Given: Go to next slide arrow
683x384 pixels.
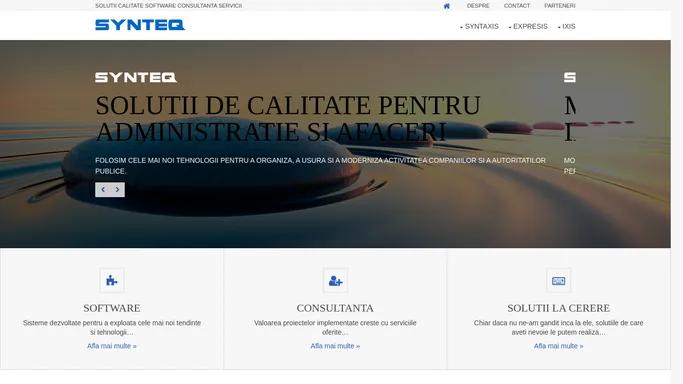Looking at the screenshot, I should [118, 189].
